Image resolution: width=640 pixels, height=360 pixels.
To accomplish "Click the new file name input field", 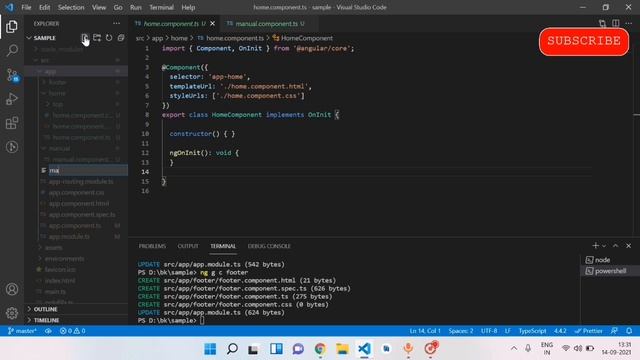I will pos(88,170).
